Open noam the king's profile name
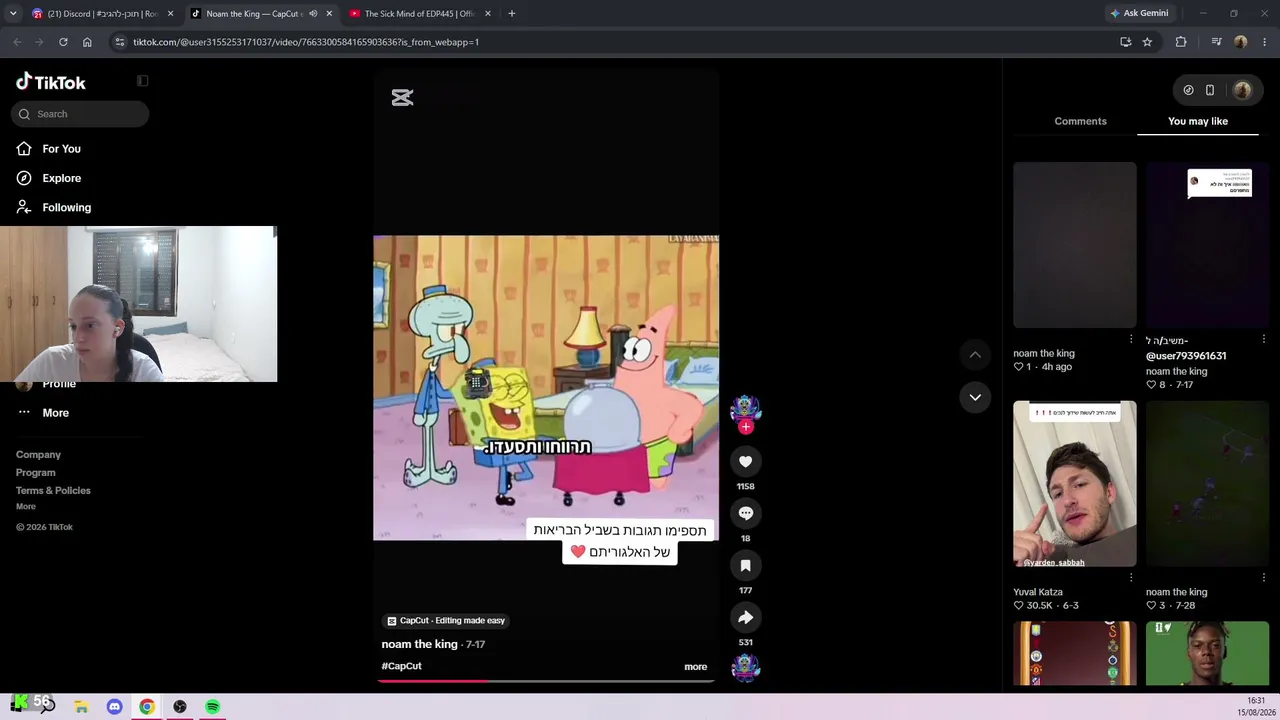The image size is (1280, 720). (x=419, y=644)
